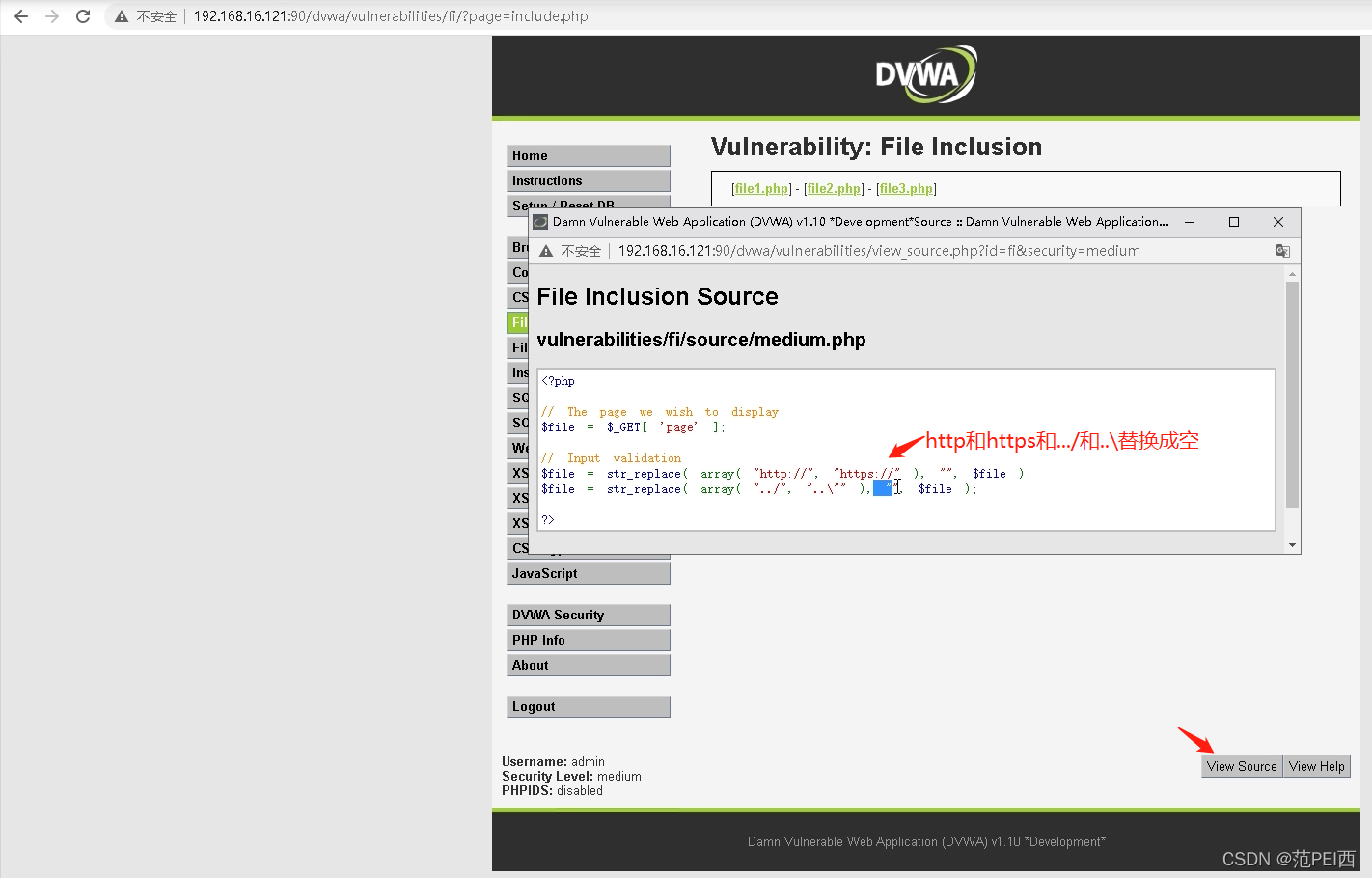This screenshot has width=1372, height=878.
Task: Maximize the source popup window
Action: pos(1233,222)
